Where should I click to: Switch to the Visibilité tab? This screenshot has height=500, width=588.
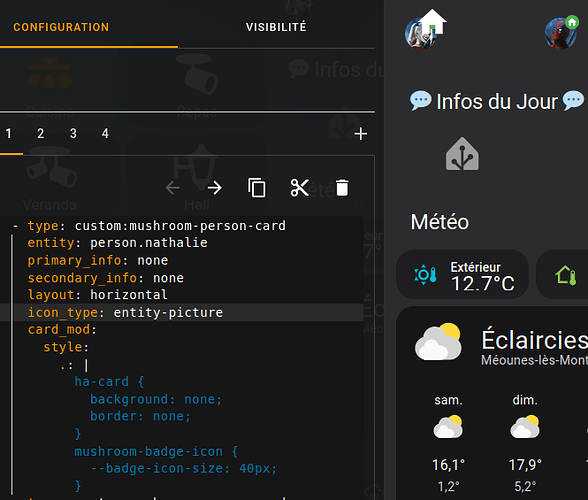[x=276, y=27]
